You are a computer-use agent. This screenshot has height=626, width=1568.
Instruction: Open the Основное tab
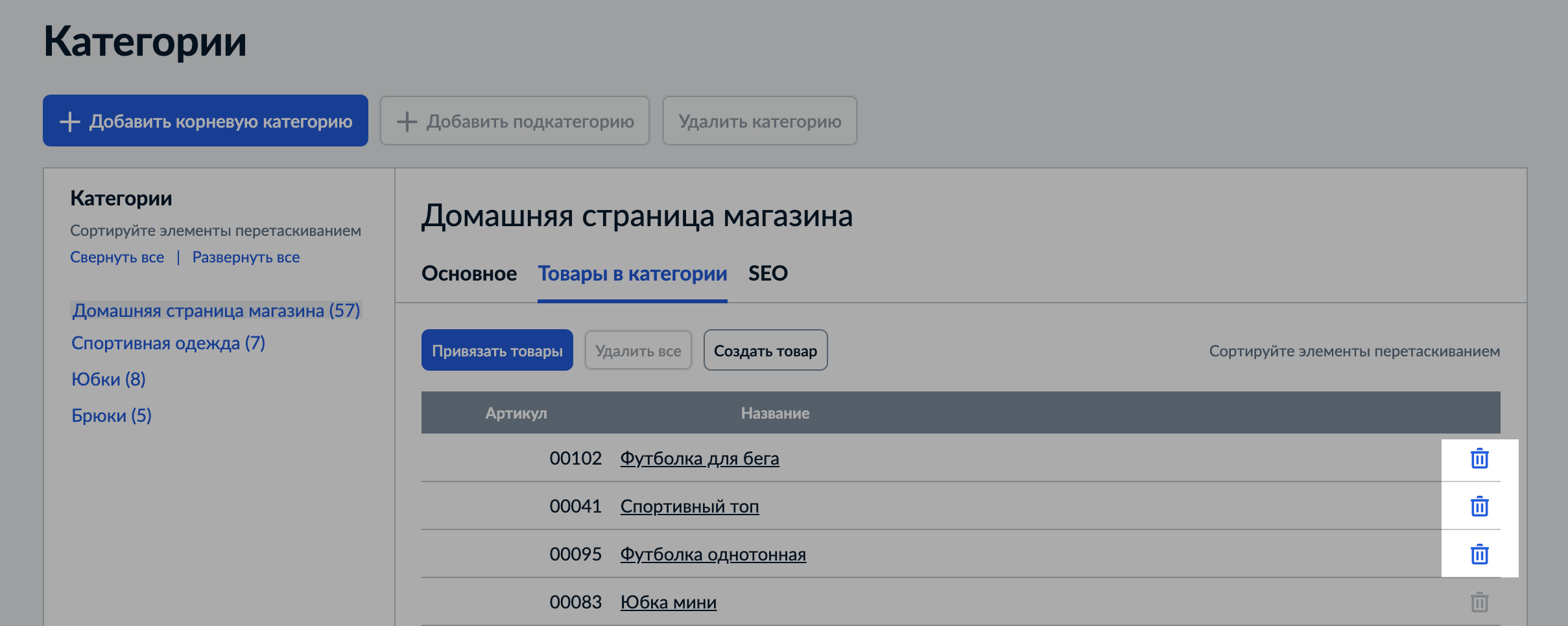coord(469,273)
